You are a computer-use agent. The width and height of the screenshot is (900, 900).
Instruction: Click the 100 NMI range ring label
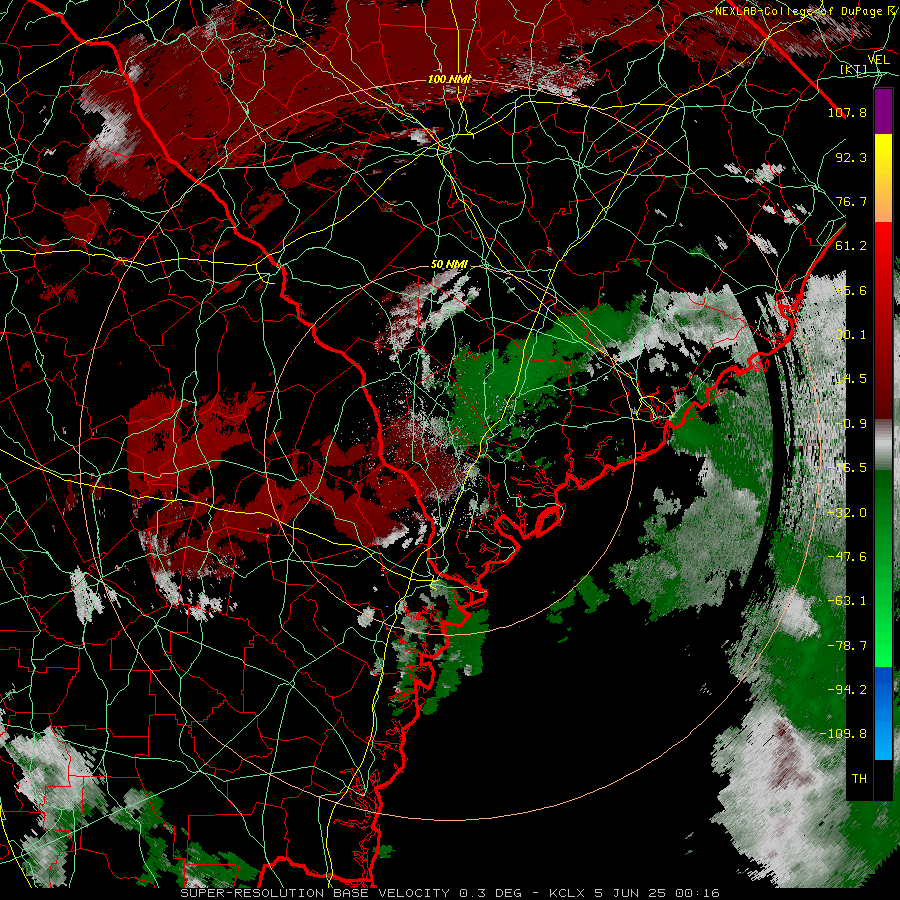tap(449, 79)
